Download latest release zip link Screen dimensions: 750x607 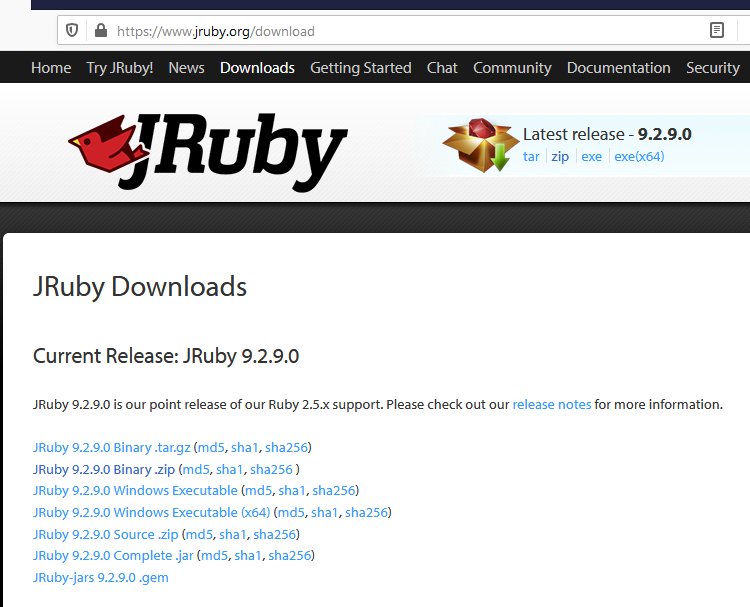click(x=560, y=156)
